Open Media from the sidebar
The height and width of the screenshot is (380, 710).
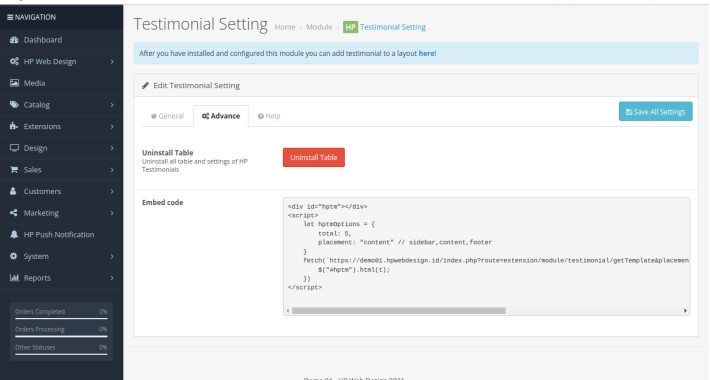(61, 83)
